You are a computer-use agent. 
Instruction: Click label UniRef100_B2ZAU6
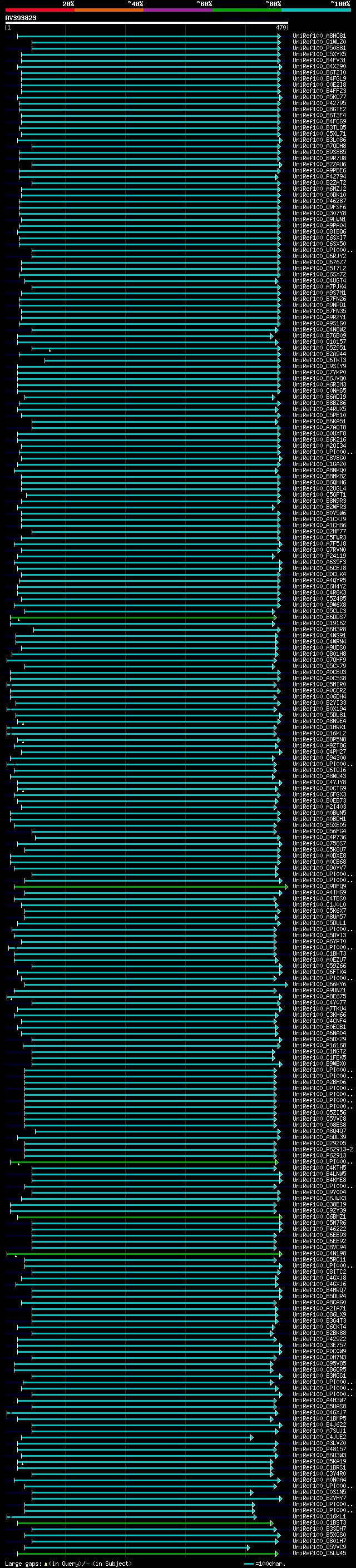319,164
